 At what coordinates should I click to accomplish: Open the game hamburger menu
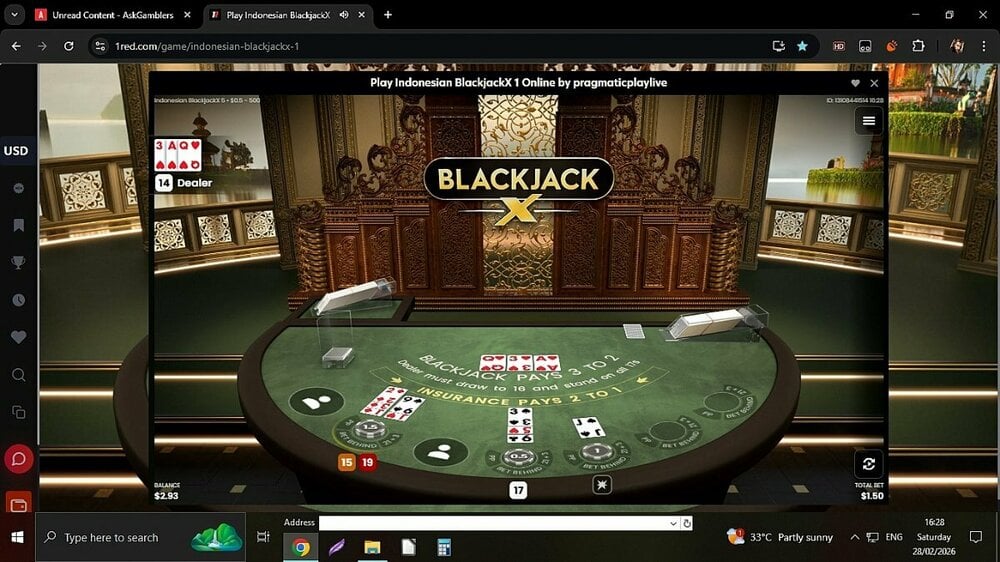[x=868, y=120]
